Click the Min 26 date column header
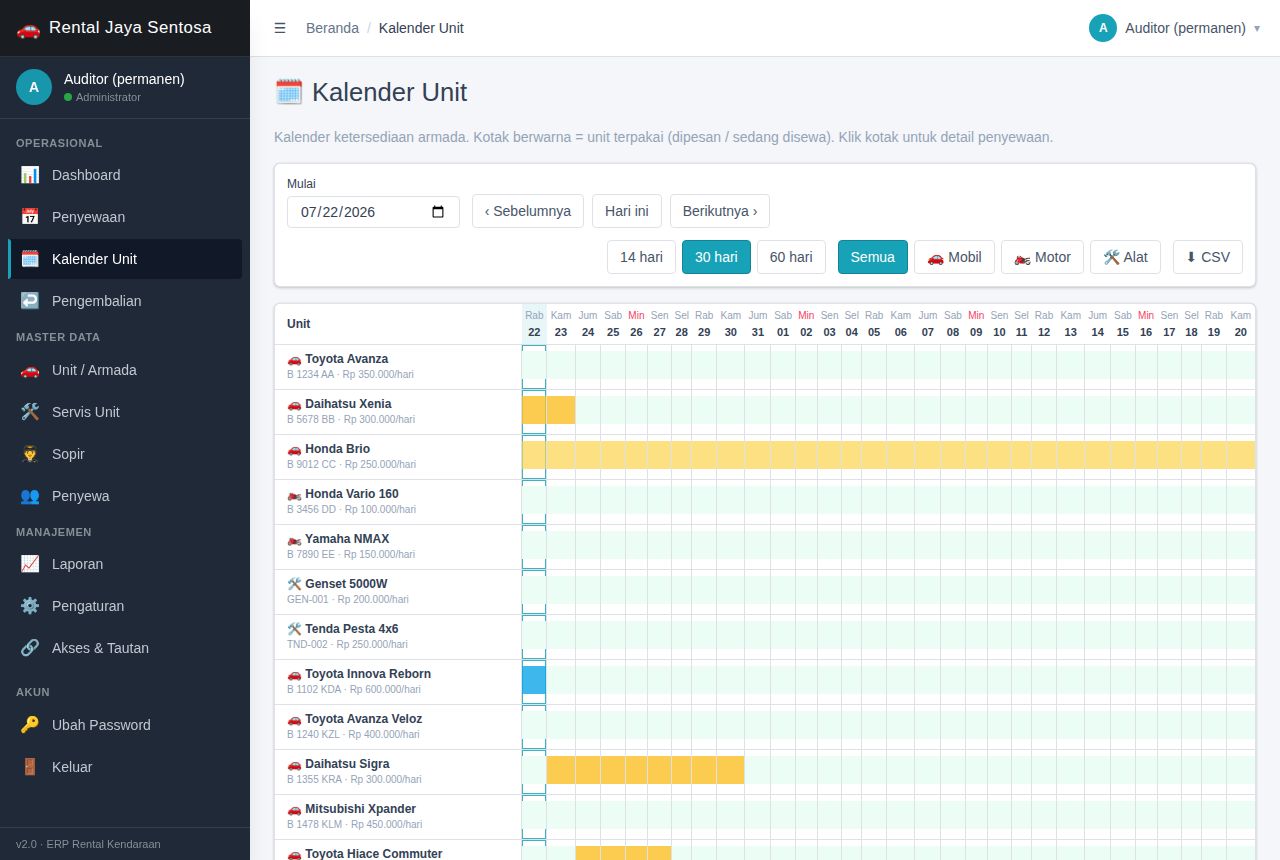1280x860 pixels. (636, 324)
